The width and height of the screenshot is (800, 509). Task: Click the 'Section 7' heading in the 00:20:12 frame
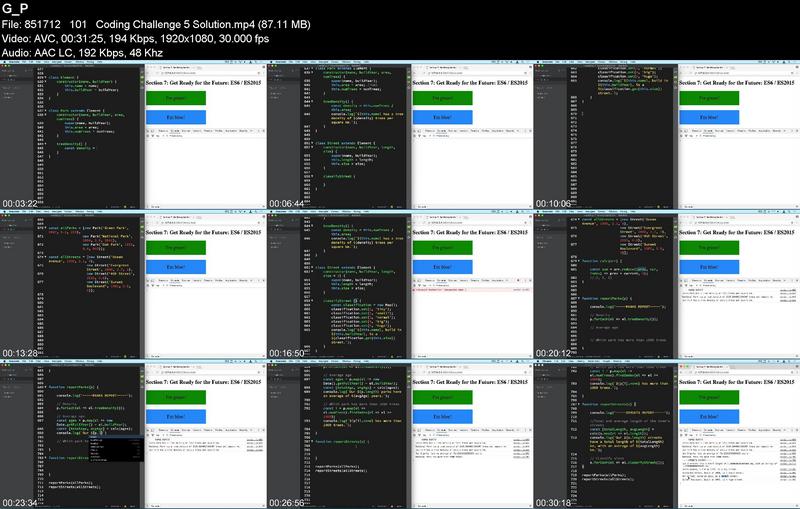tap(737, 233)
